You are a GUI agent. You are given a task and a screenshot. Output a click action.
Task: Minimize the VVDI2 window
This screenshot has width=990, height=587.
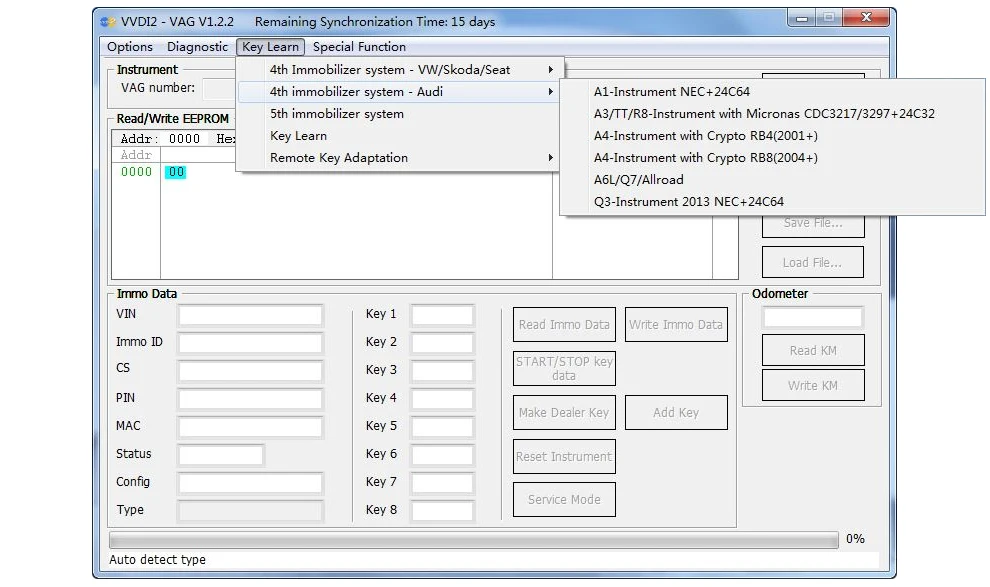[x=802, y=18]
